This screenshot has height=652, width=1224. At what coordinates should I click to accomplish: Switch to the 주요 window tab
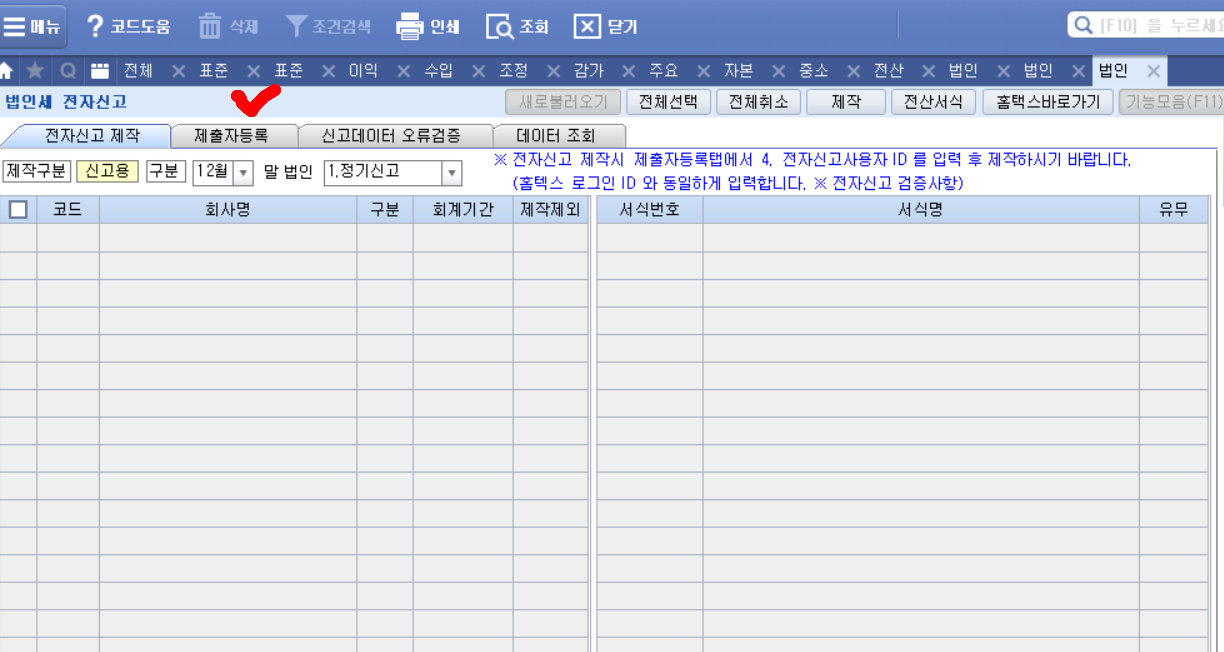coord(663,71)
